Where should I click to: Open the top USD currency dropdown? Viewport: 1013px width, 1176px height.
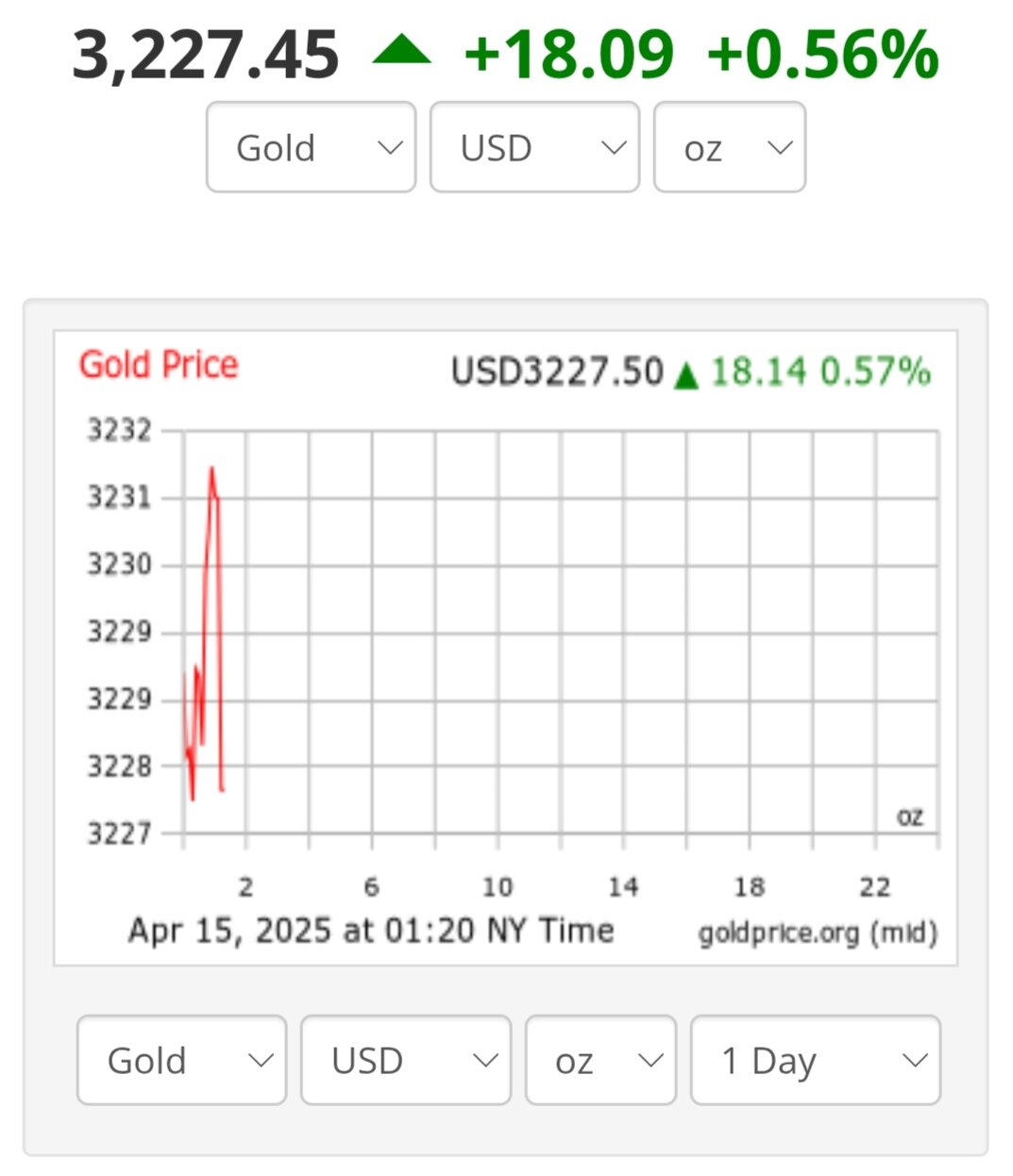(x=534, y=147)
